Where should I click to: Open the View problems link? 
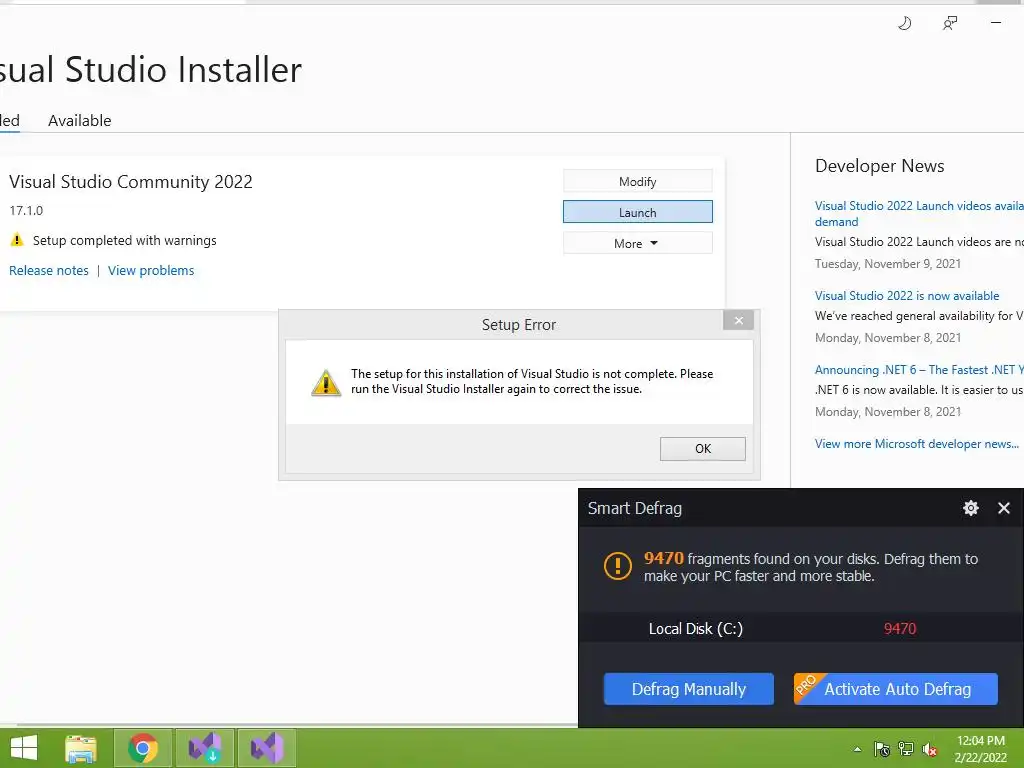151,270
